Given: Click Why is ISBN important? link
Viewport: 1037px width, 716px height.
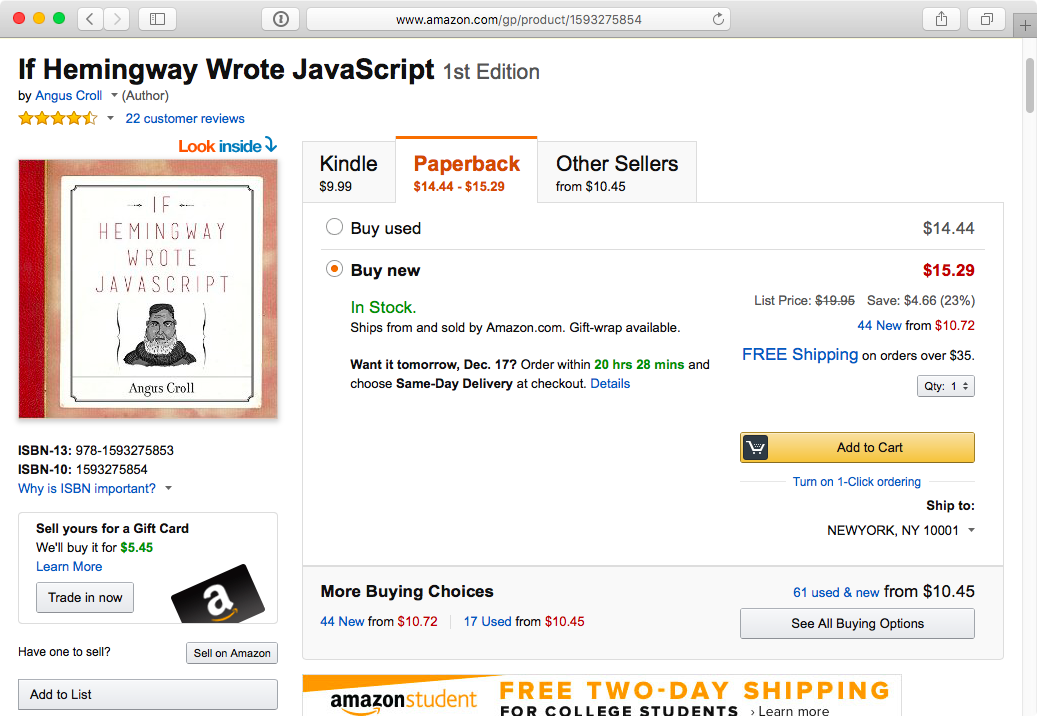Looking at the screenshot, I should coord(87,489).
